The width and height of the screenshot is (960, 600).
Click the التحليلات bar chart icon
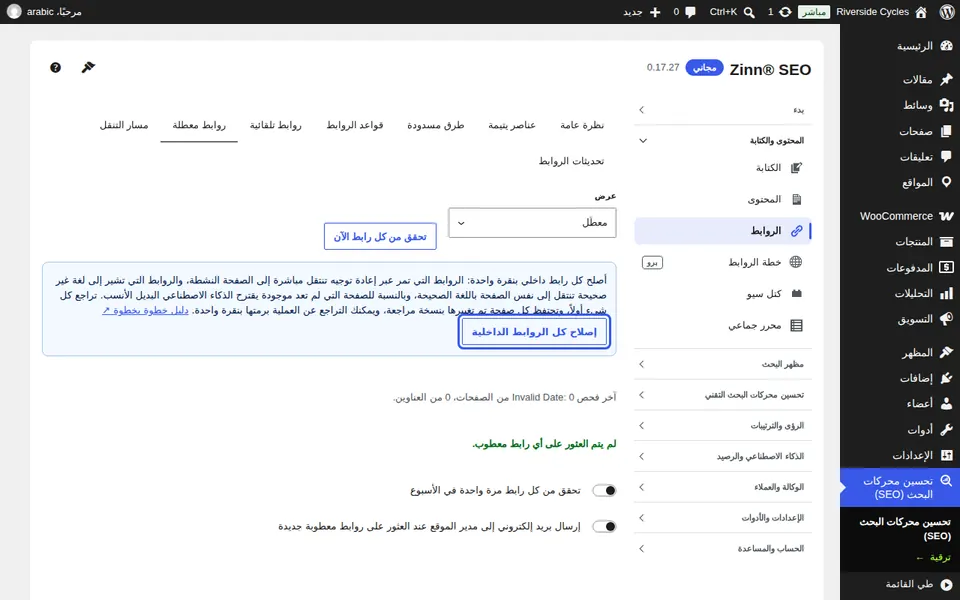(947, 293)
